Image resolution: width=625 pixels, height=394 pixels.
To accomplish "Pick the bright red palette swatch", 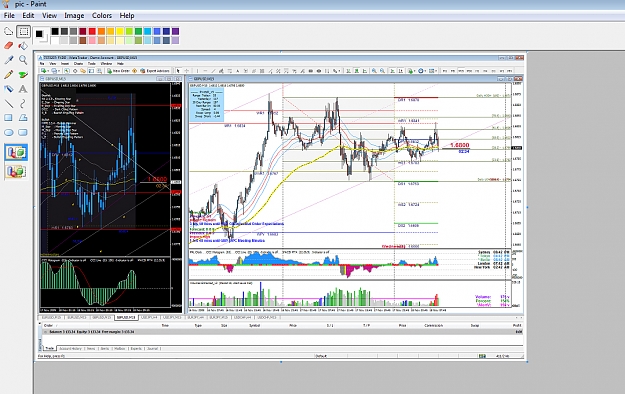I will 92,31.
